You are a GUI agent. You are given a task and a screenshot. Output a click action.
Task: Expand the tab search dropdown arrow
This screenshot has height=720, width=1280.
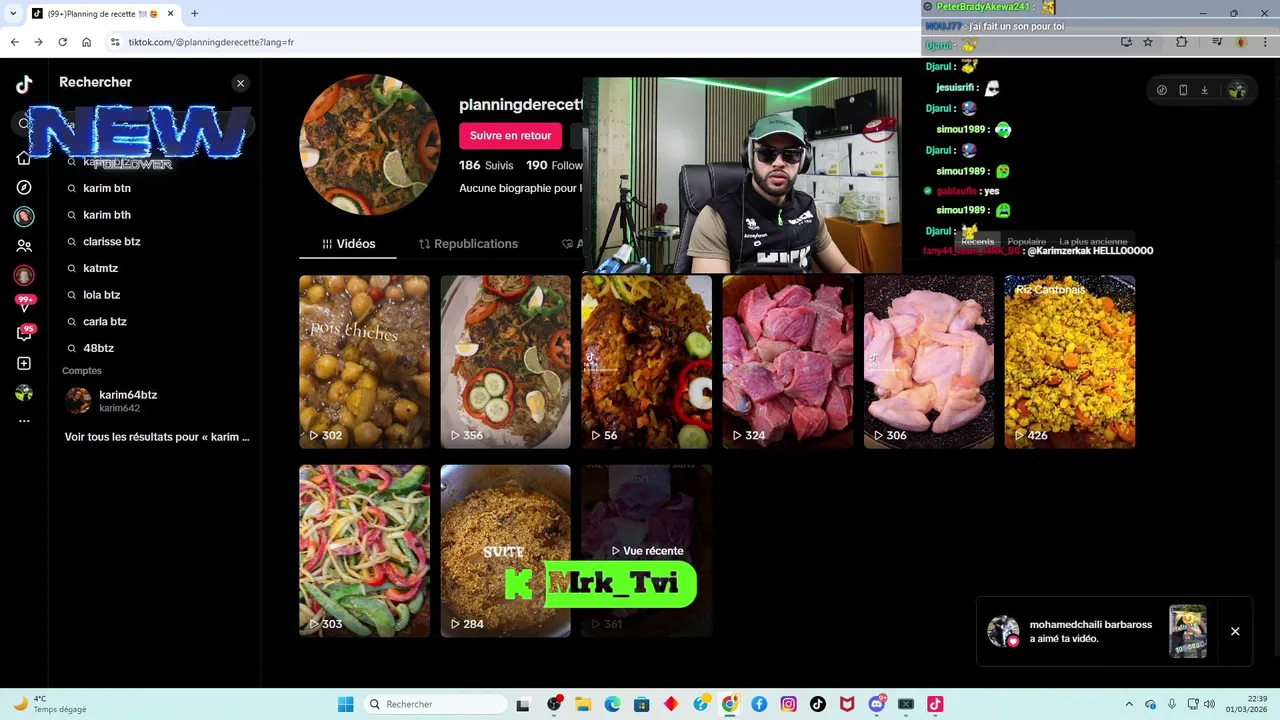tap(12, 14)
